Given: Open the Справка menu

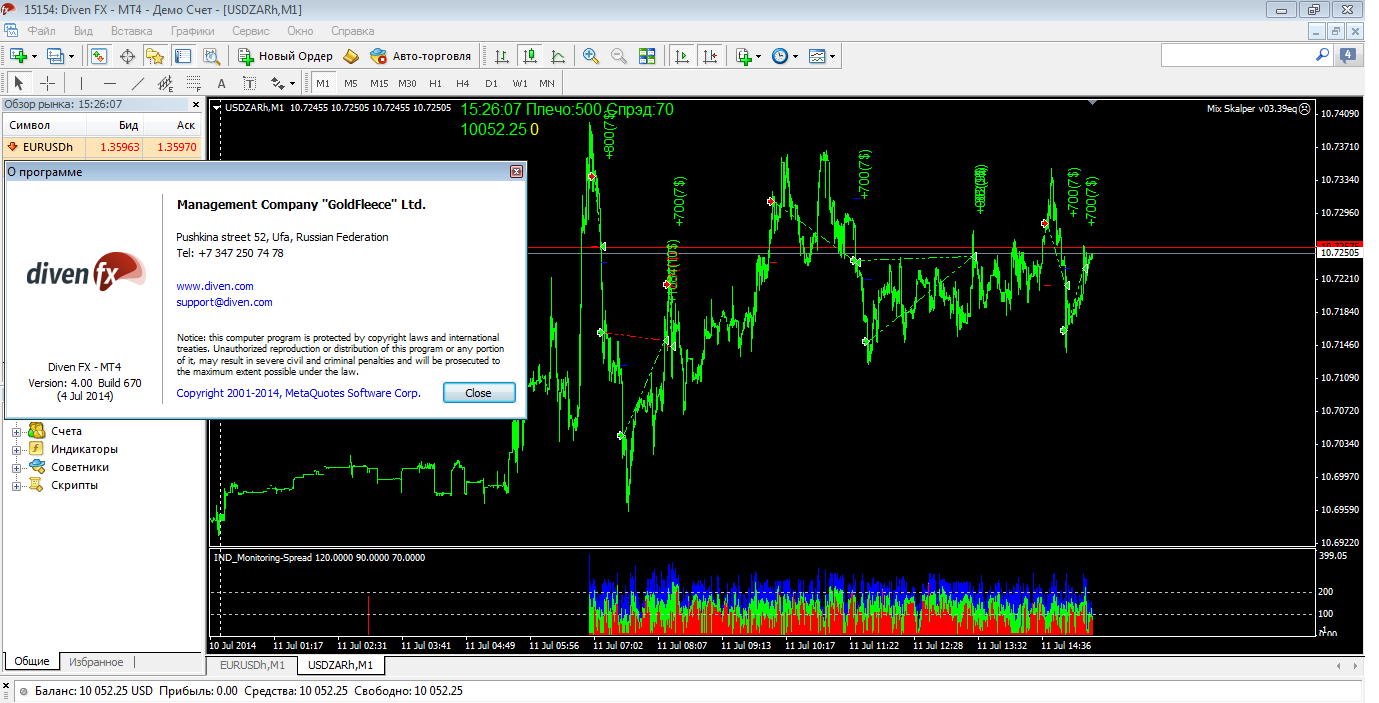Looking at the screenshot, I should [352, 31].
